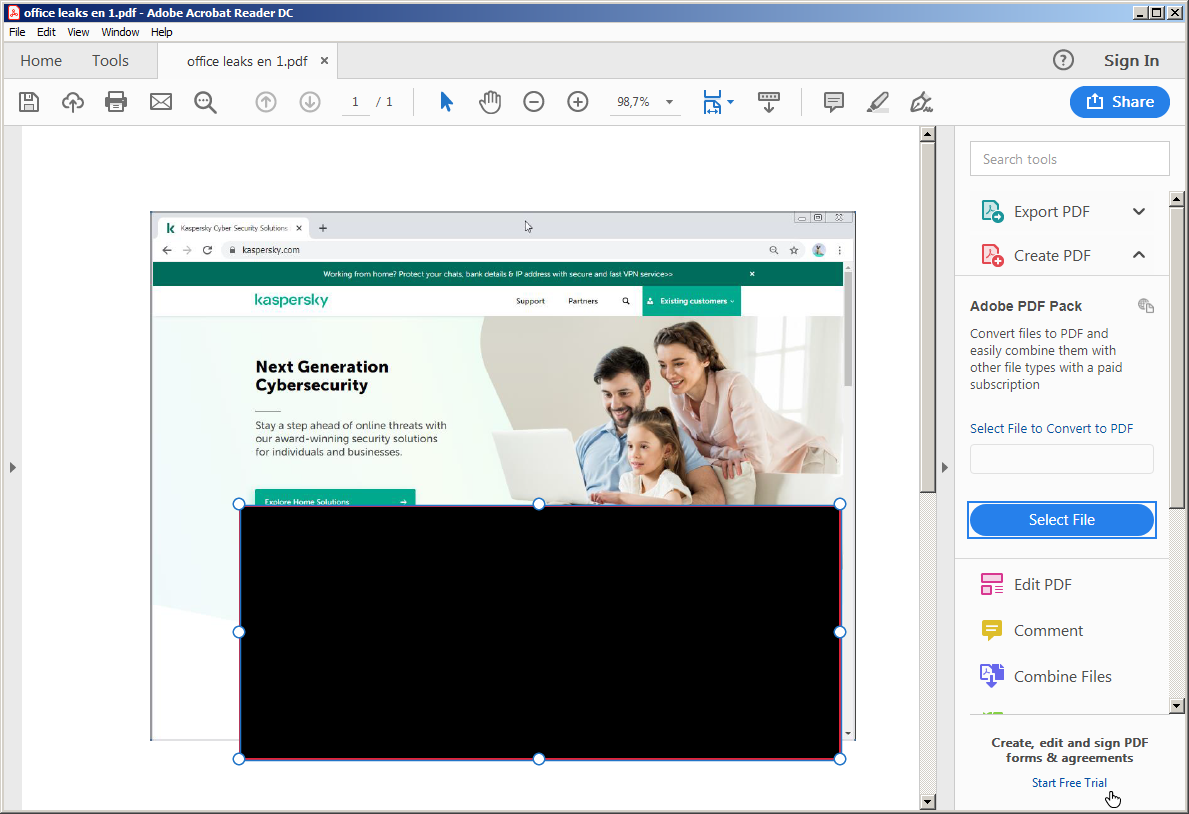Click Start Free Trial link

click(1068, 782)
